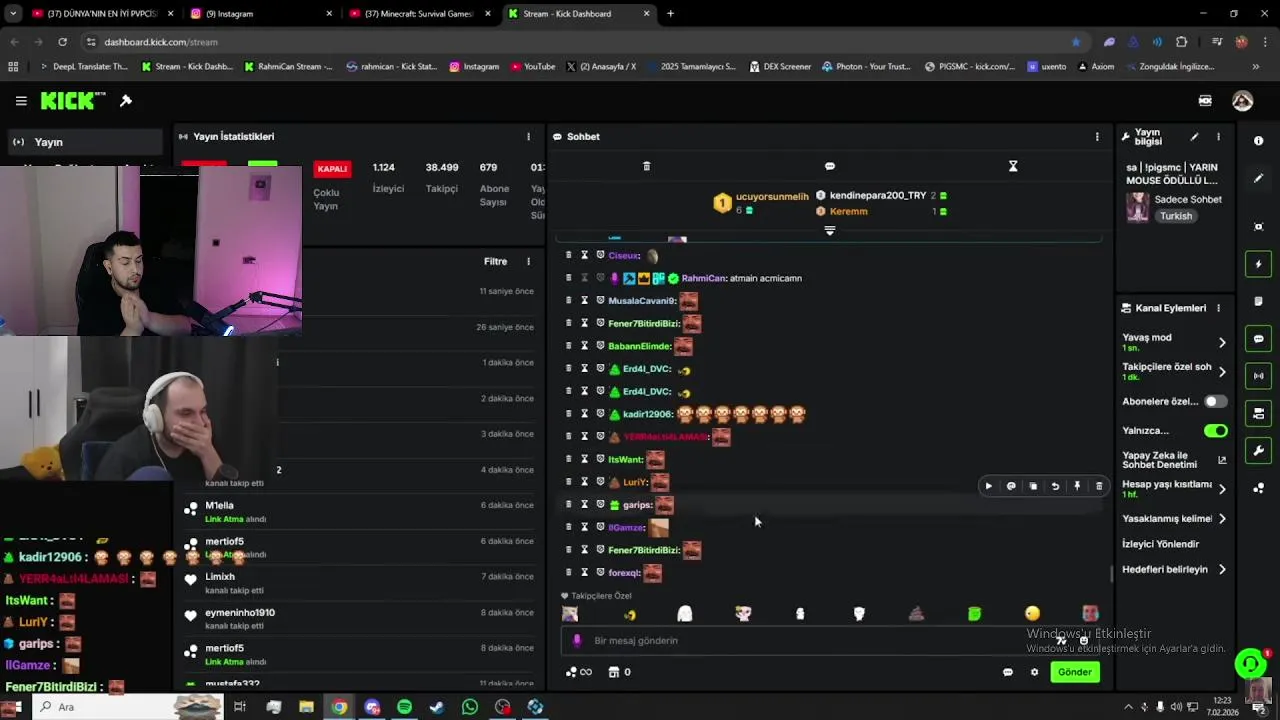Click the speech bubble icon in the chat toolbar
1280x720 pixels.
[830, 166]
